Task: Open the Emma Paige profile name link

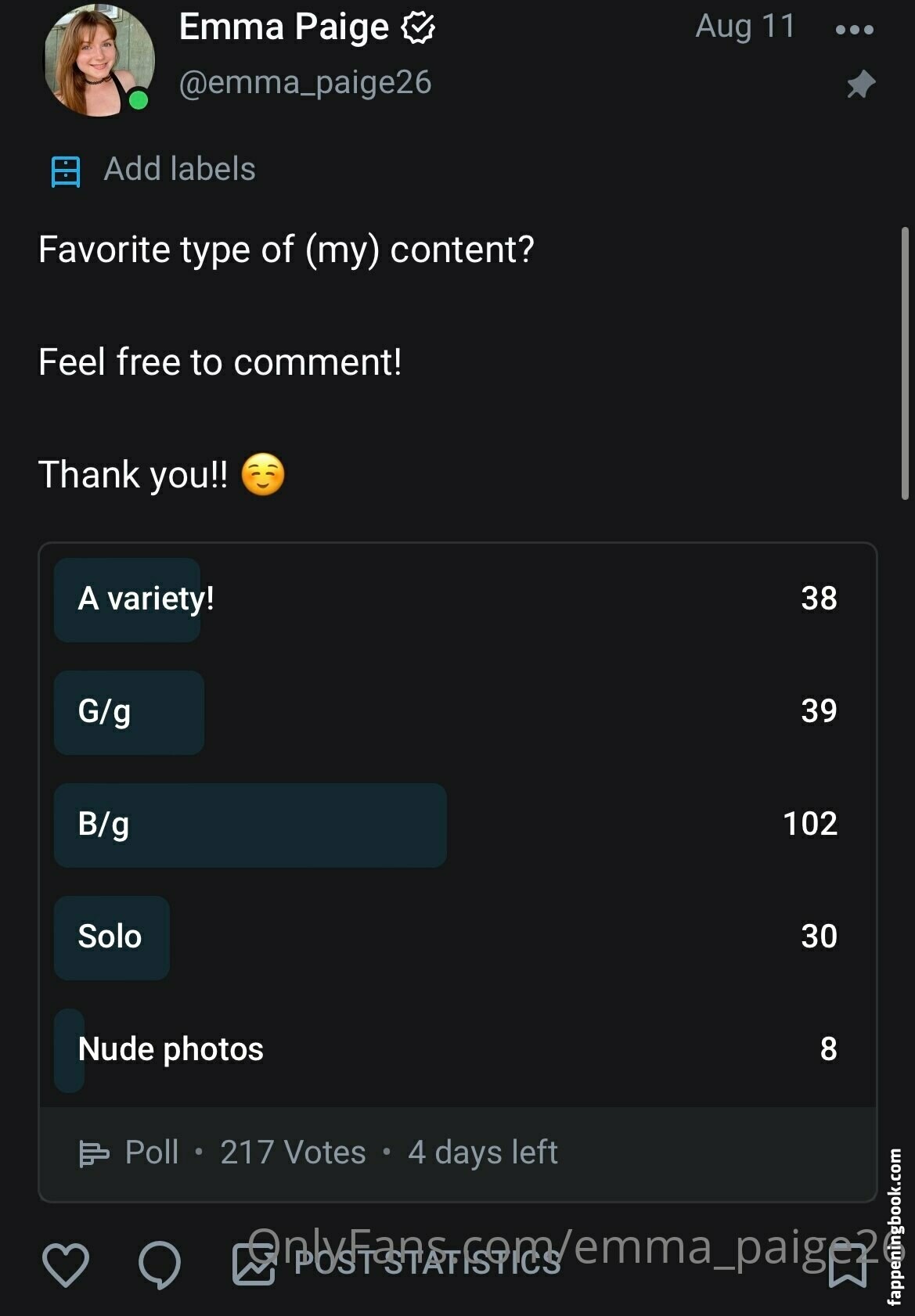Action: pyautogui.click(x=283, y=28)
